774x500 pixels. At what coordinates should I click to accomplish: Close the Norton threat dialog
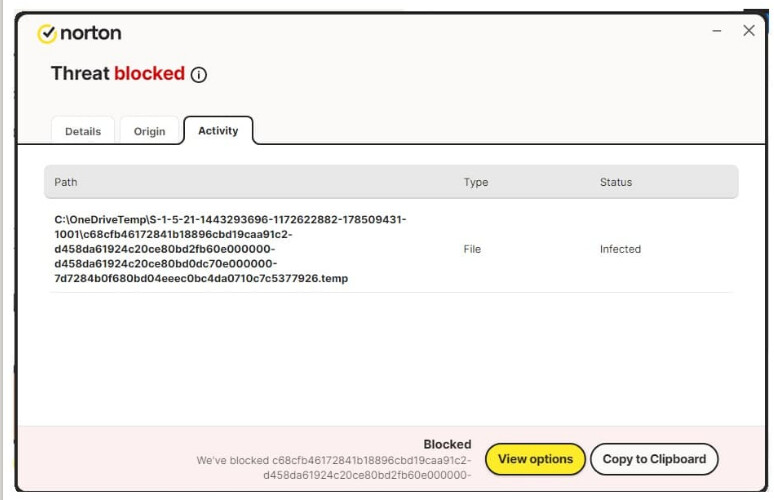click(749, 31)
